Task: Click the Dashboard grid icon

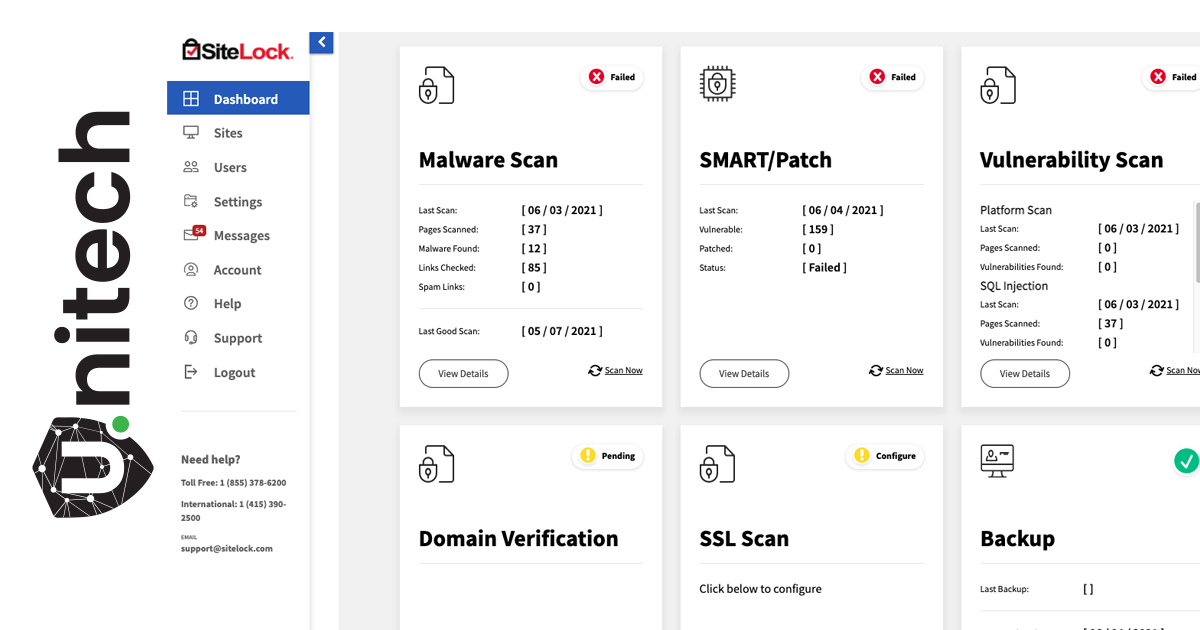Action: 191,99
